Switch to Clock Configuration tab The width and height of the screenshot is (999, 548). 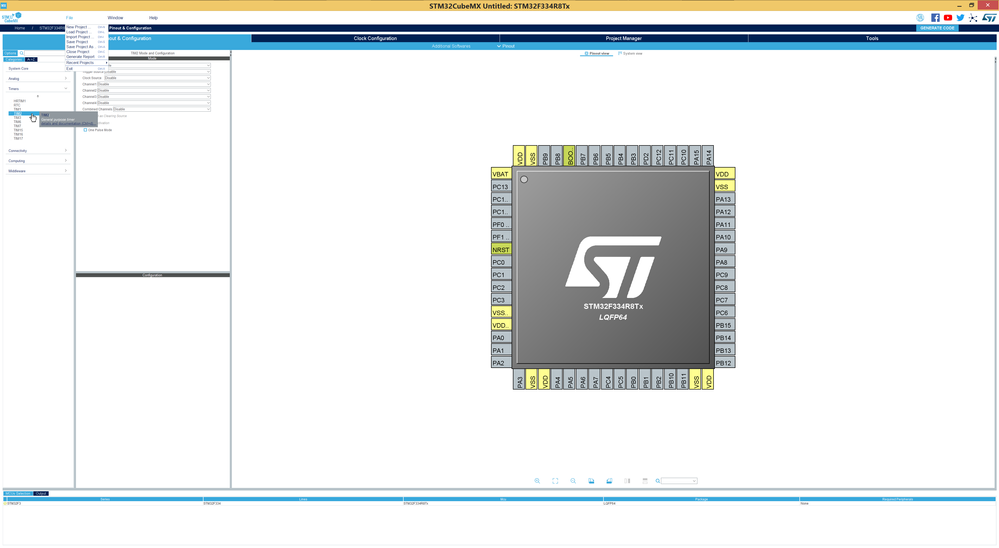[375, 38]
